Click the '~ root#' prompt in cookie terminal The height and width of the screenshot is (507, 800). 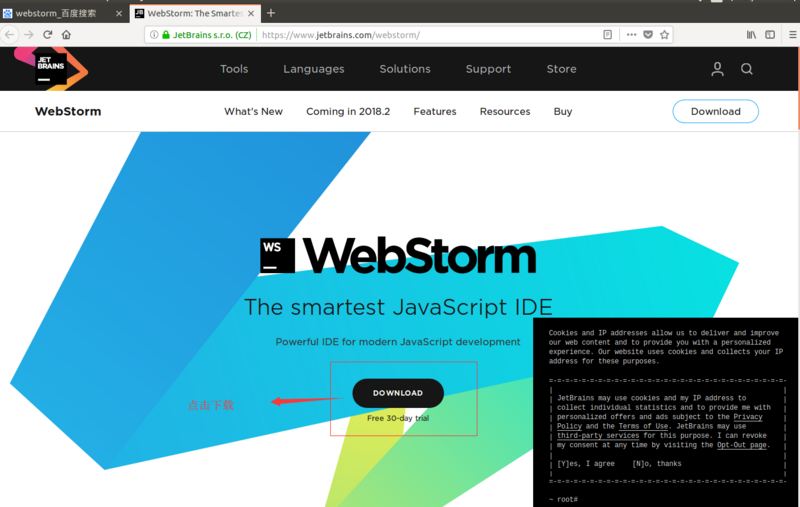(x=563, y=499)
